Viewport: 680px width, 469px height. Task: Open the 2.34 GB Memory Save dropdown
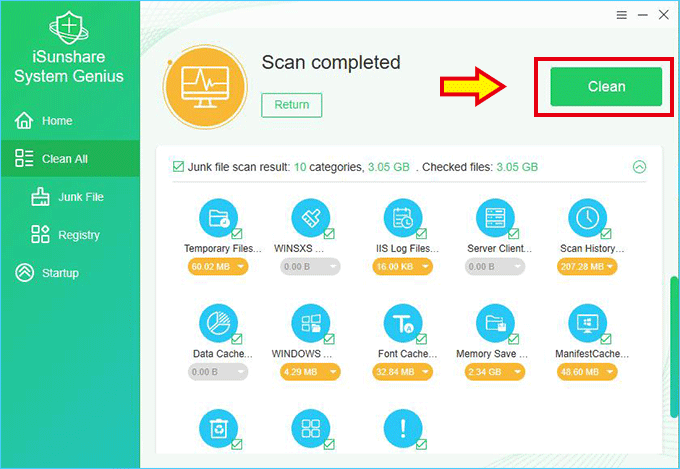point(495,372)
